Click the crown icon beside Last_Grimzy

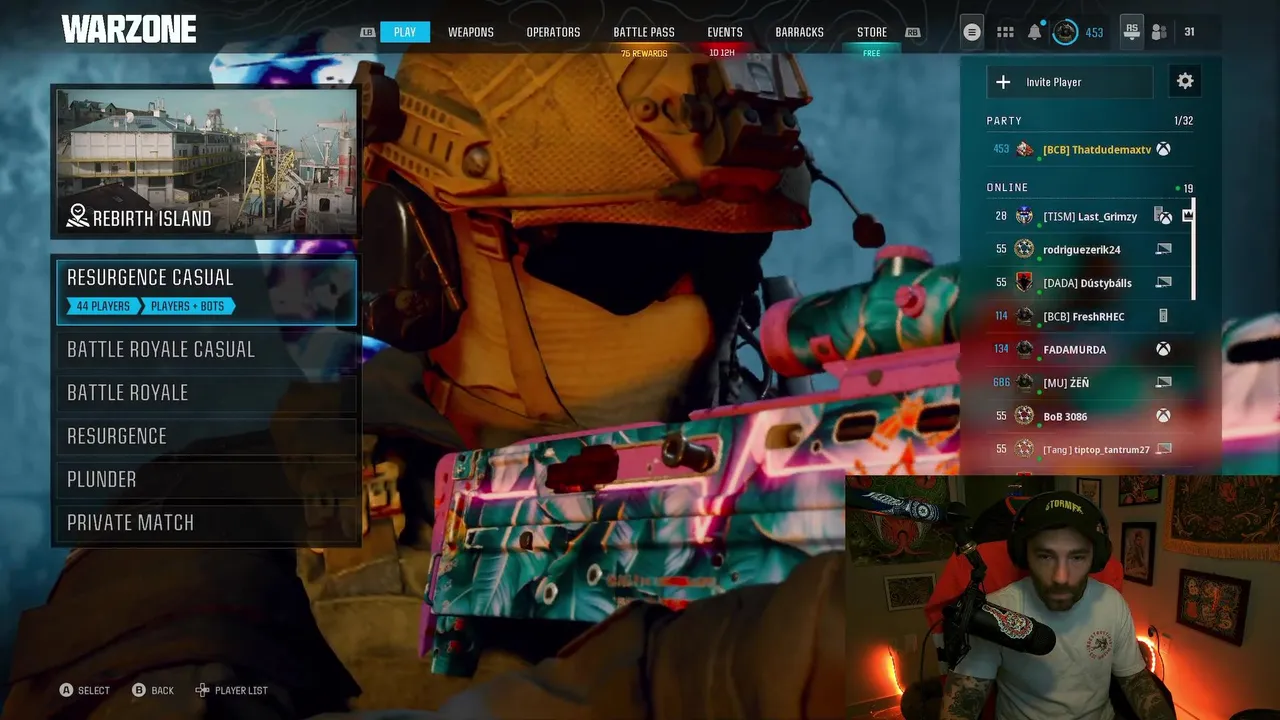tap(1187, 215)
